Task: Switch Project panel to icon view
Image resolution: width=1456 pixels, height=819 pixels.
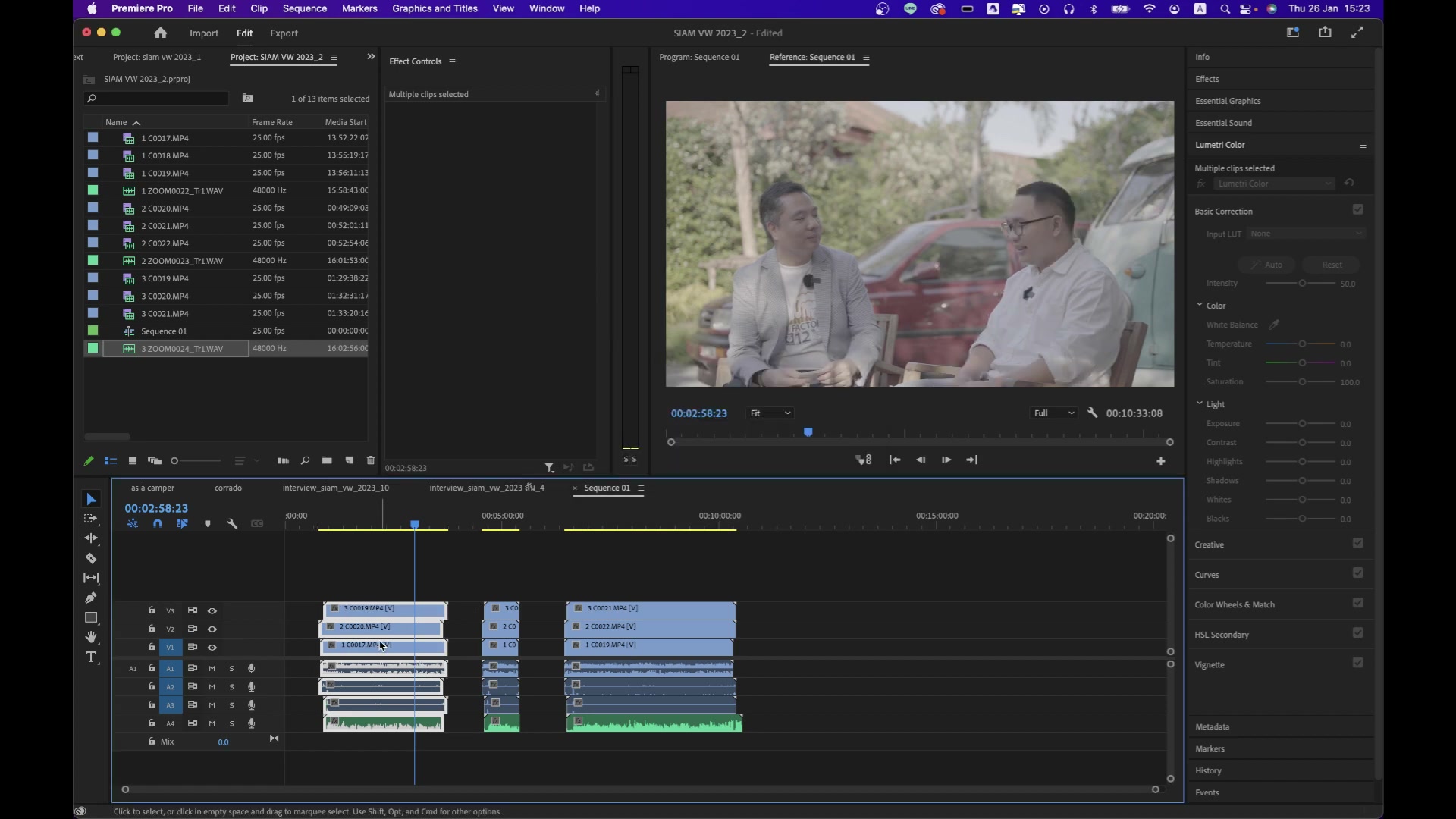Action: [x=133, y=460]
